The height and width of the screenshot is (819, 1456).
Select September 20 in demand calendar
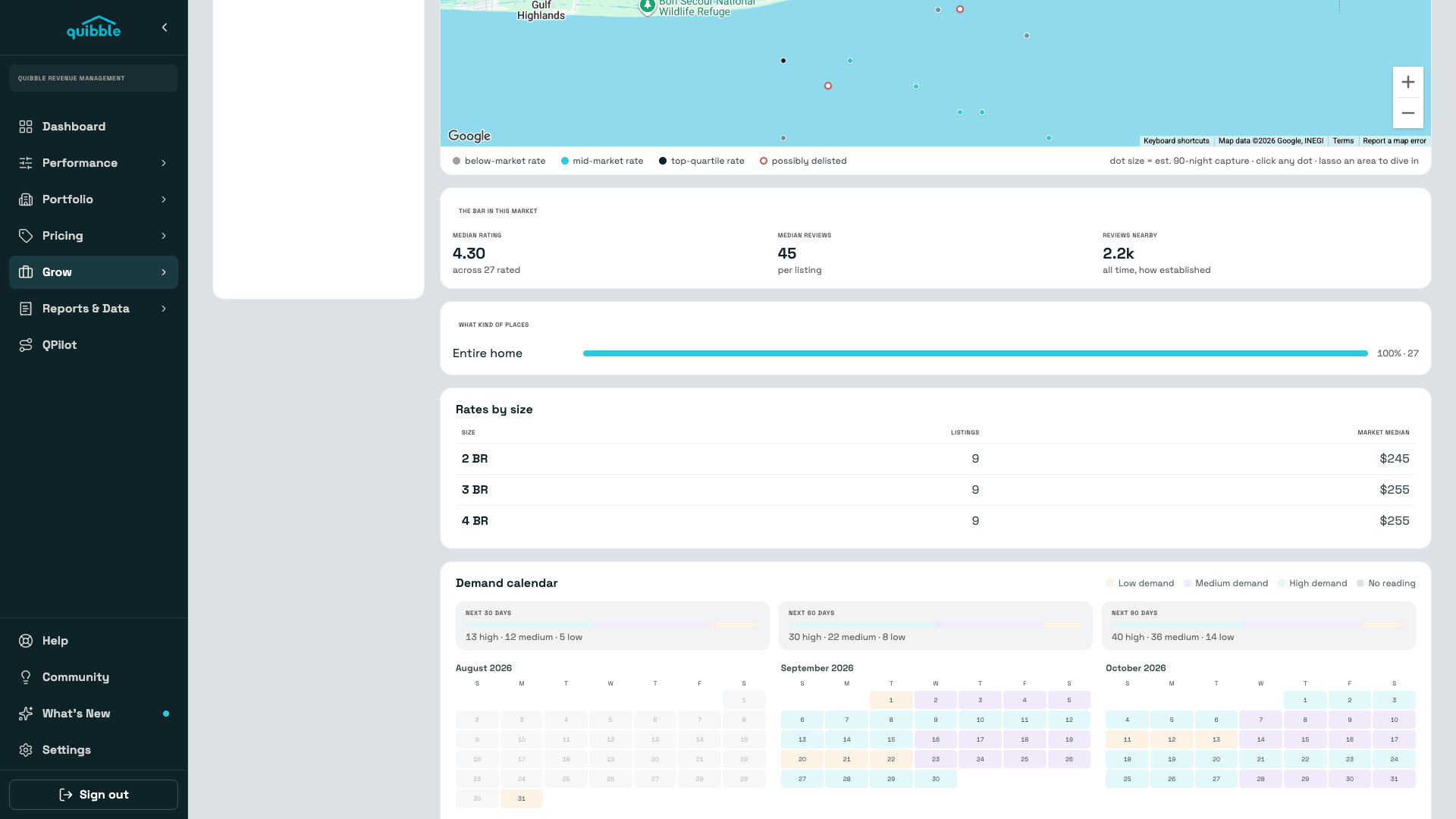(802, 759)
